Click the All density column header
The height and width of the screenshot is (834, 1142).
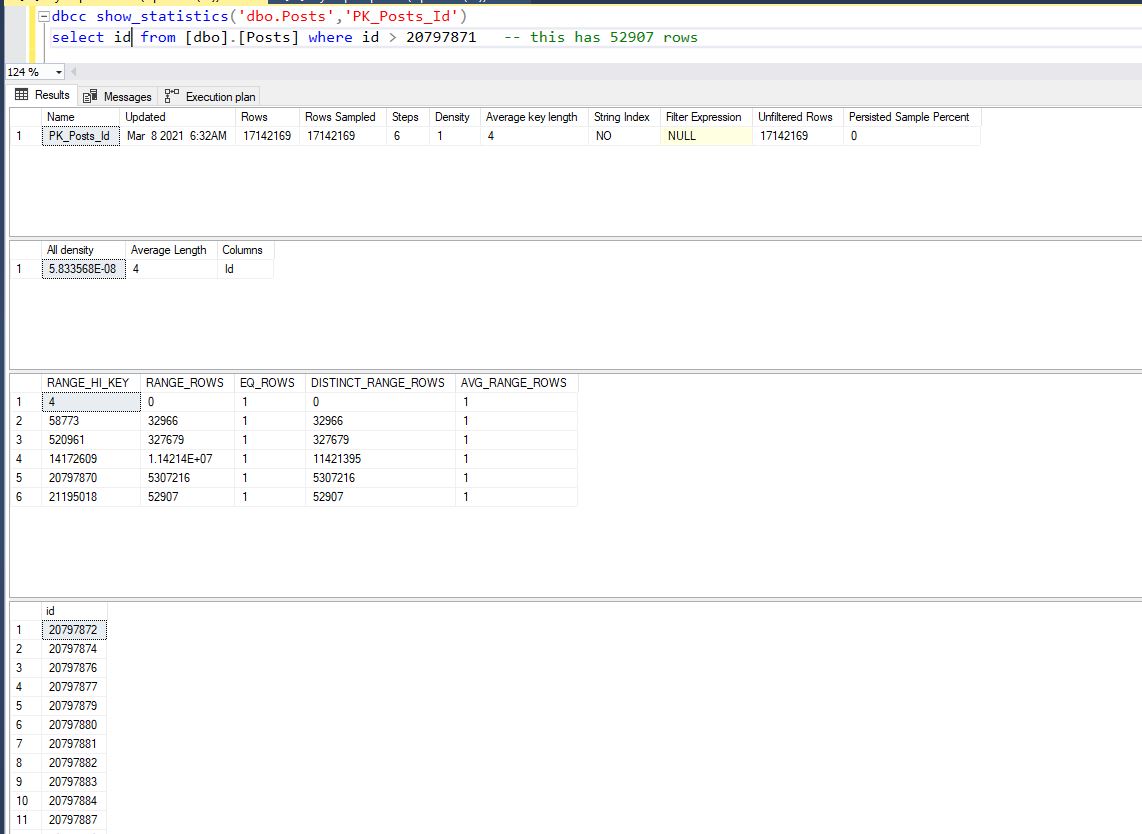tap(70, 249)
